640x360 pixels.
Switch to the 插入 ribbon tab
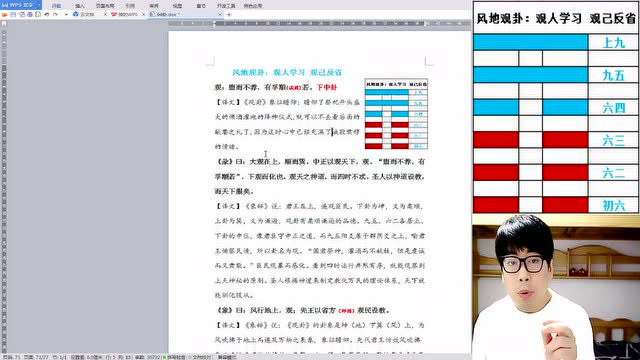[80, 6]
